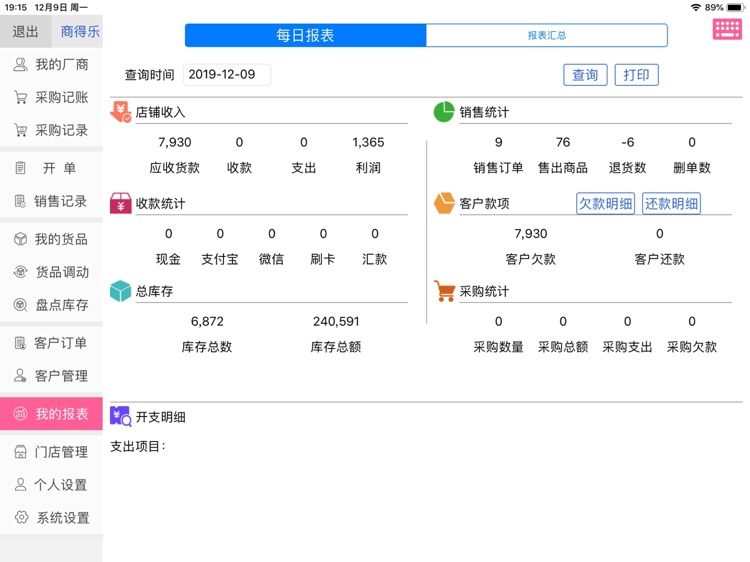
Task: Click the 微信 label
Action: (x=272, y=259)
